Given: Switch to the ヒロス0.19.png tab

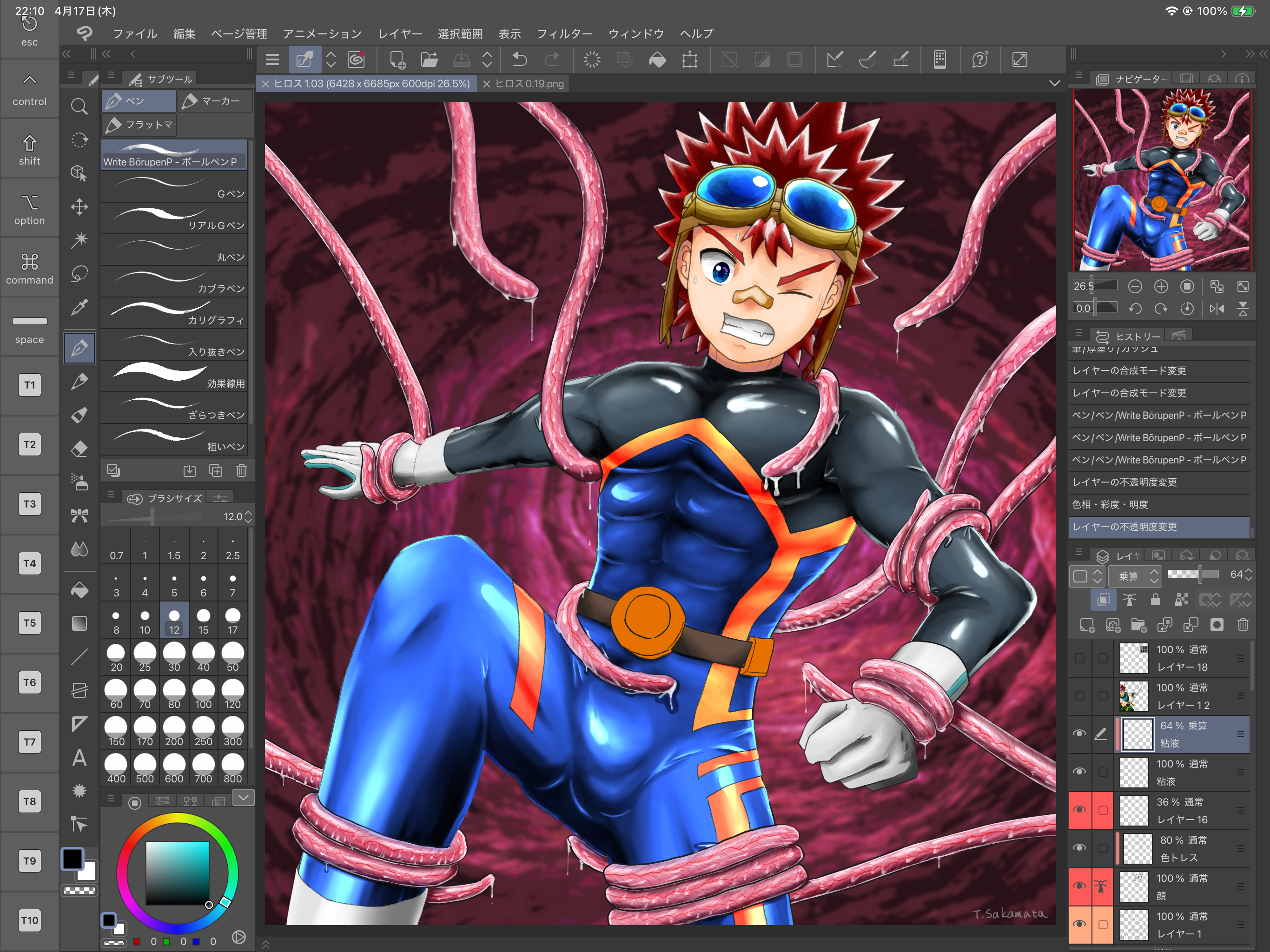Looking at the screenshot, I should tap(523, 84).
